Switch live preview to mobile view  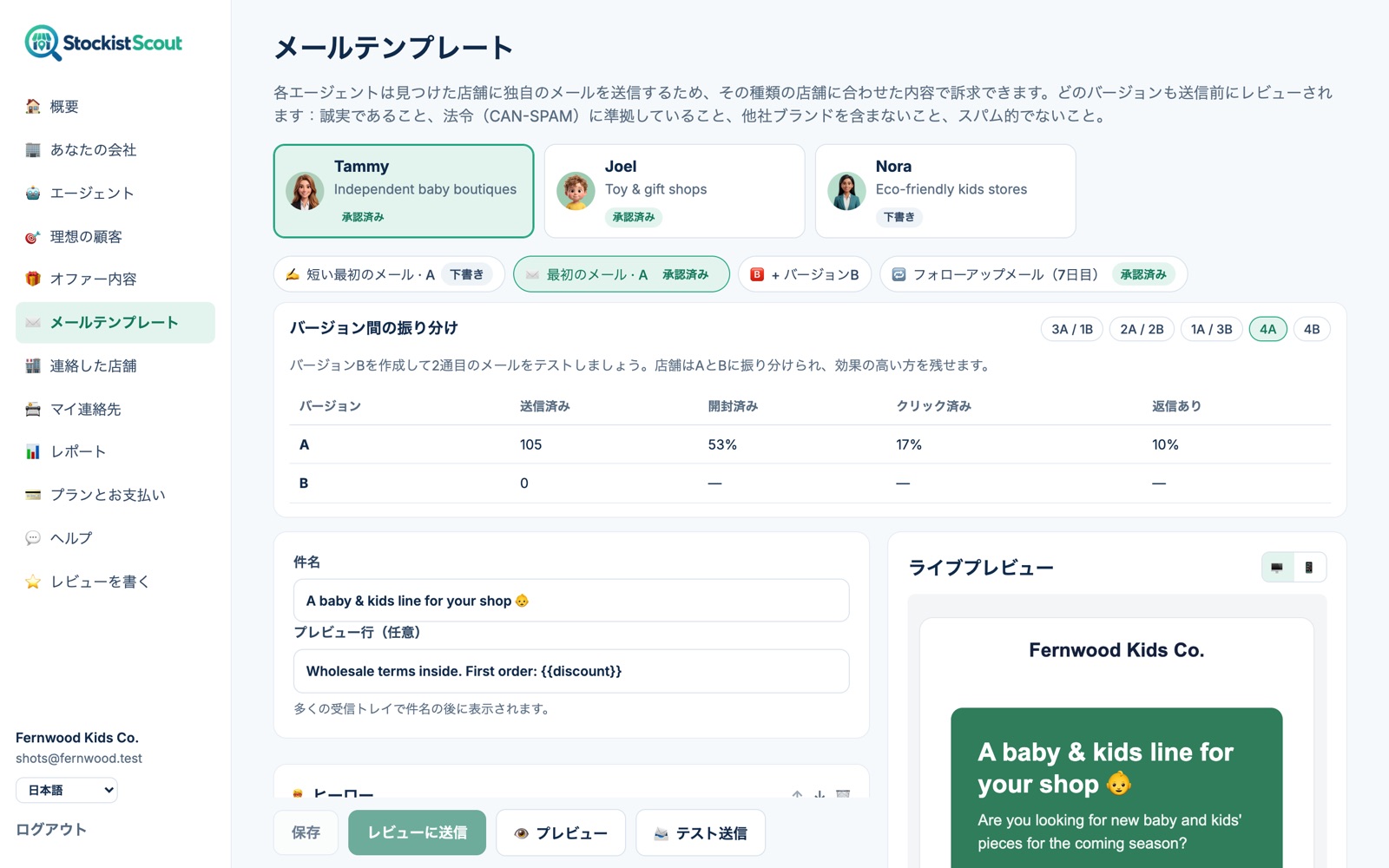[1309, 568]
